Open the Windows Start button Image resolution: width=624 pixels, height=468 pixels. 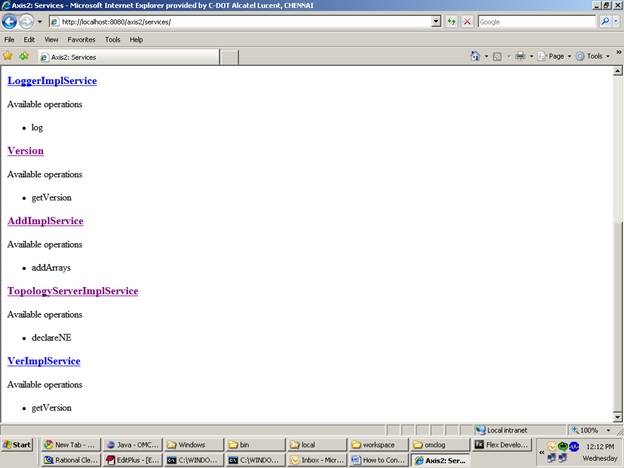coord(17,445)
